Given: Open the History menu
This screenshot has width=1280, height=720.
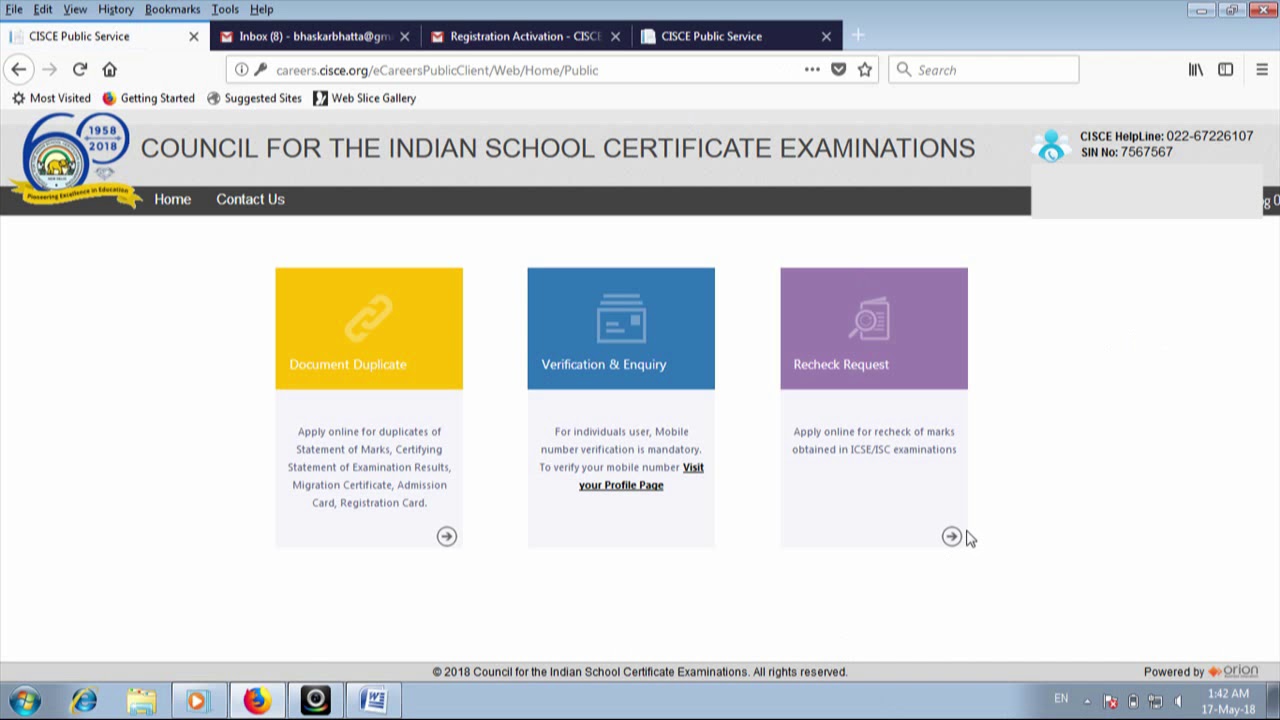Looking at the screenshot, I should coord(116,9).
